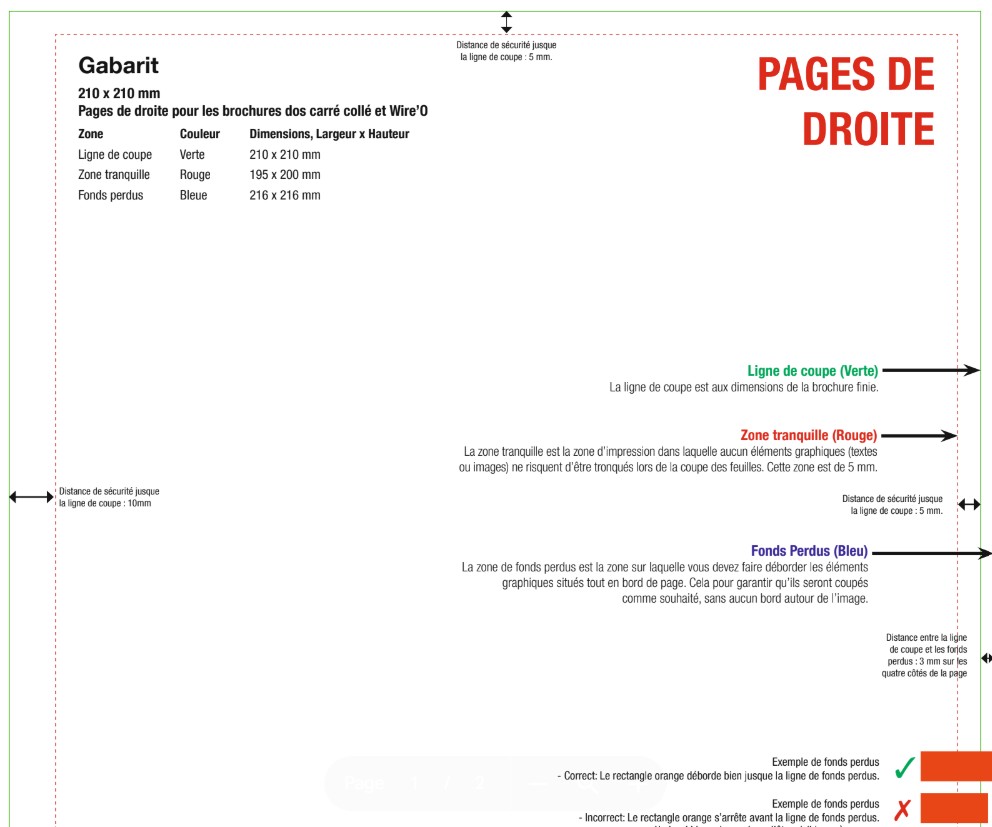Click the magnifier zoom icon in toolbar
992x827 pixels.
588,786
